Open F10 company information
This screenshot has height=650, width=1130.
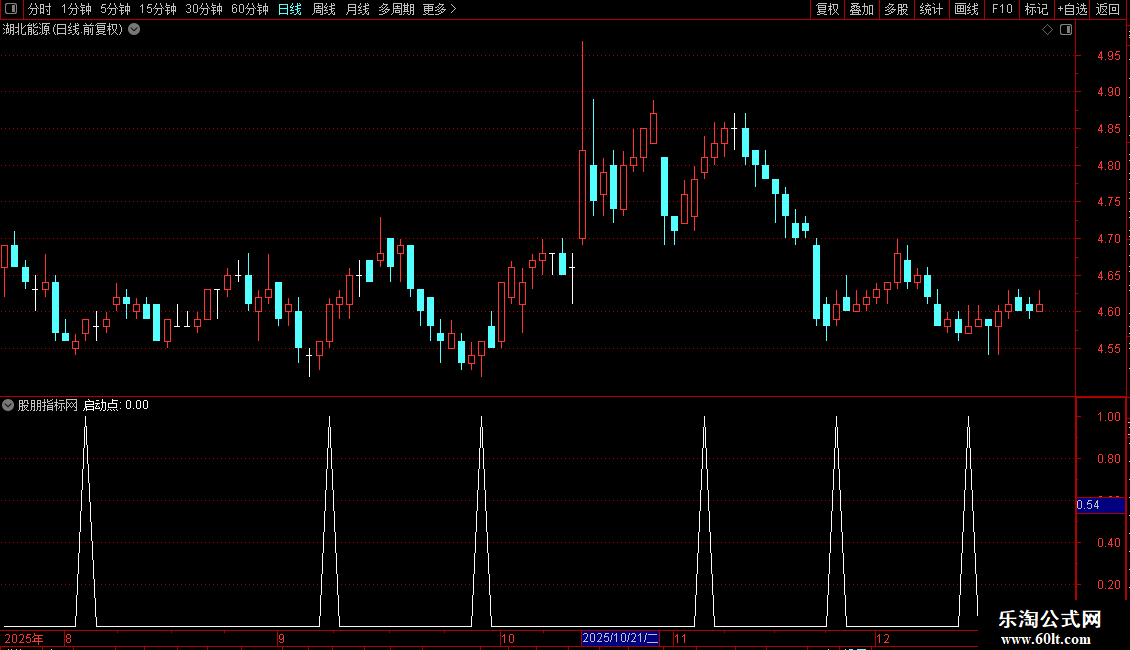pyautogui.click(x=1002, y=9)
